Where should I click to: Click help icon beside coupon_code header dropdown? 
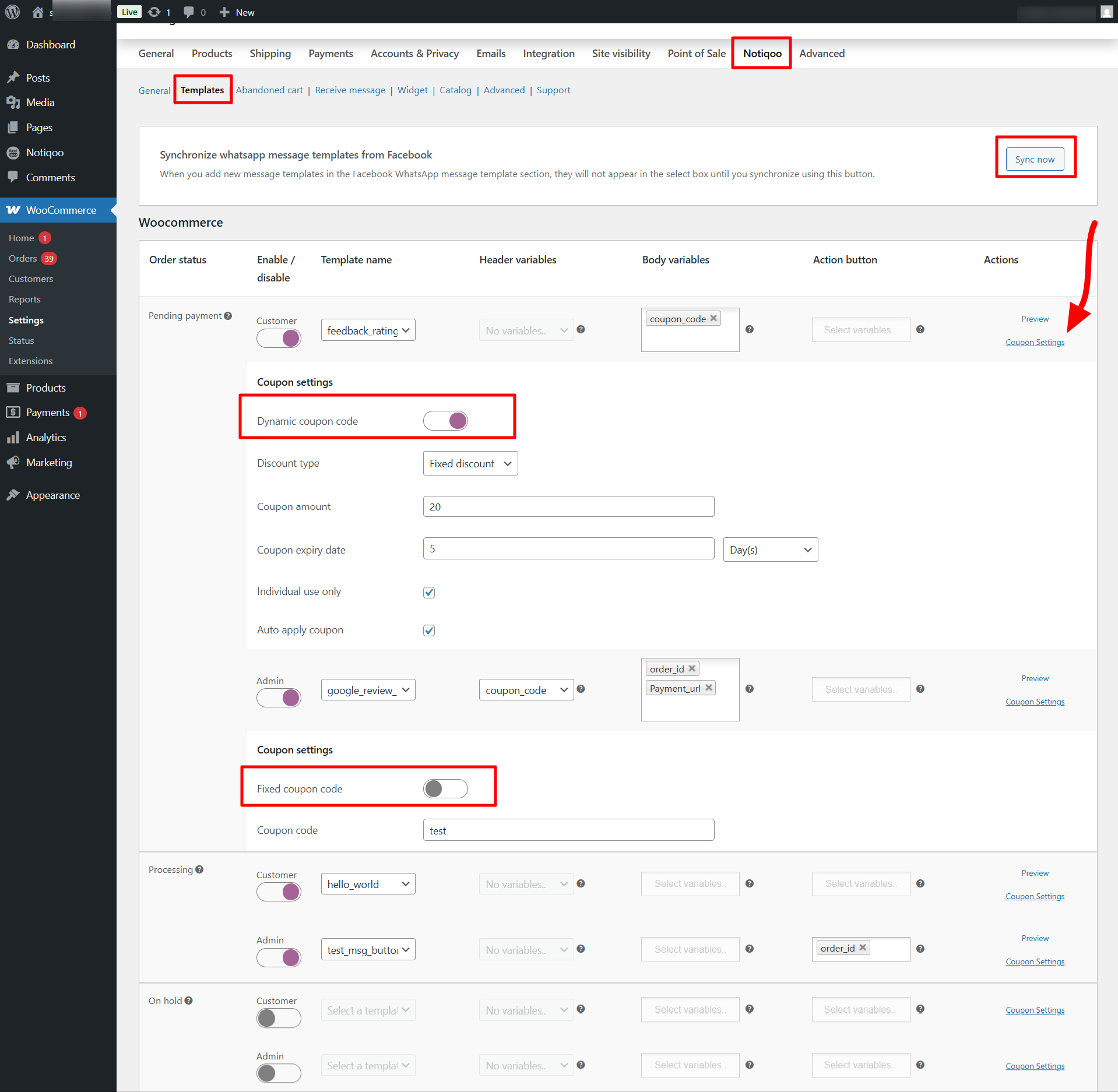pyautogui.click(x=581, y=689)
